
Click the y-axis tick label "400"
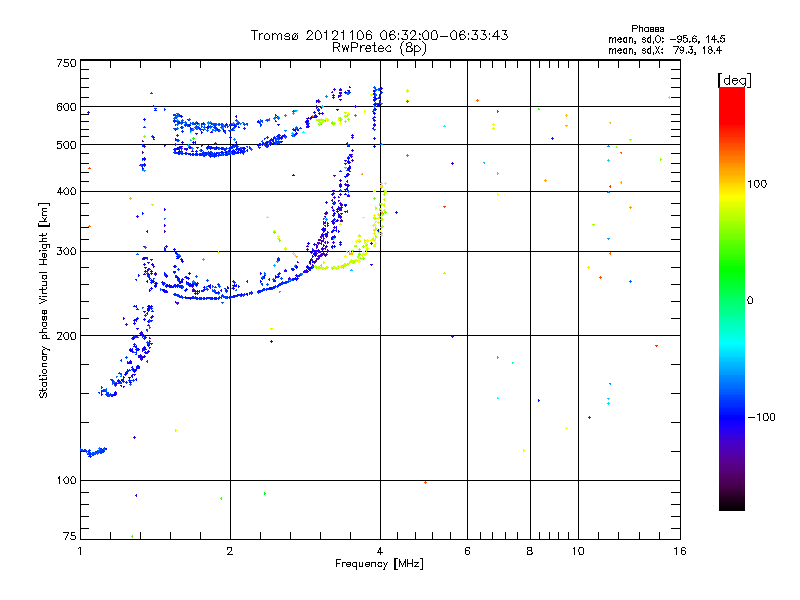(67, 191)
